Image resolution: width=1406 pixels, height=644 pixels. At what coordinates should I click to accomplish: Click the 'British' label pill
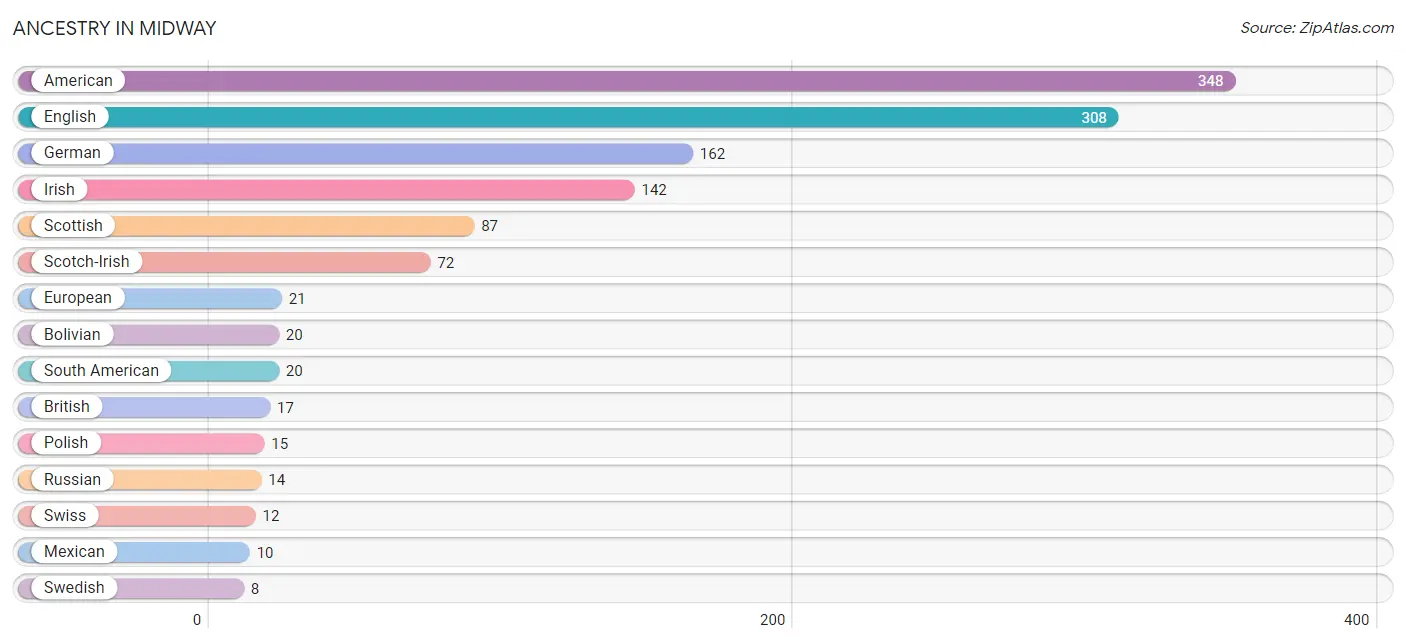pyautogui.click(x=67, y=406)
